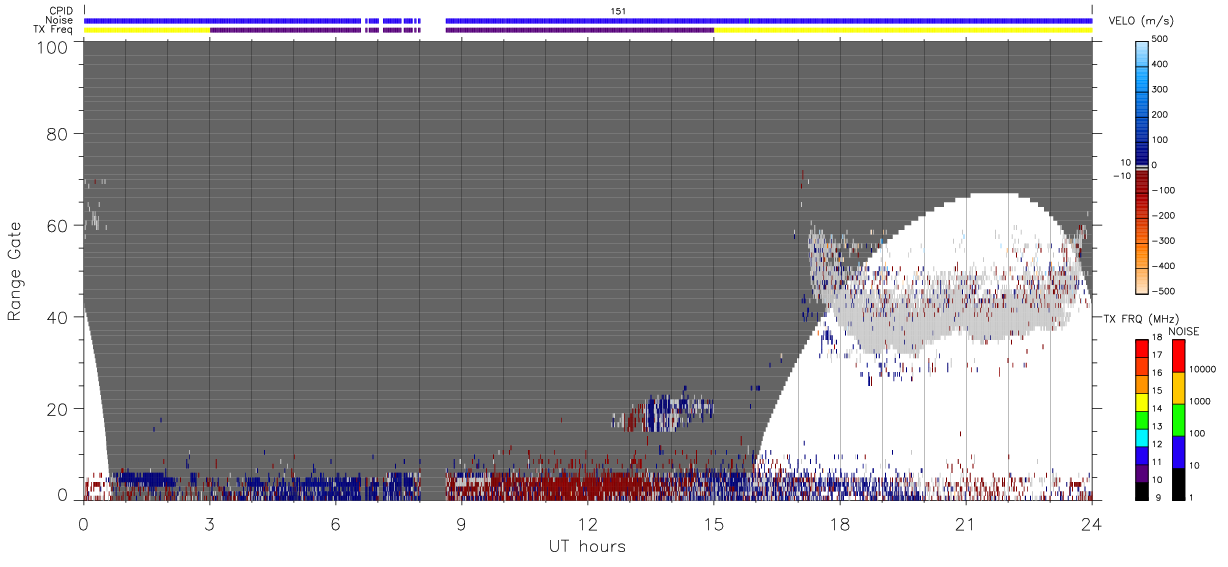Click the 1000 label on NOISE legend

coord(1200,402)
